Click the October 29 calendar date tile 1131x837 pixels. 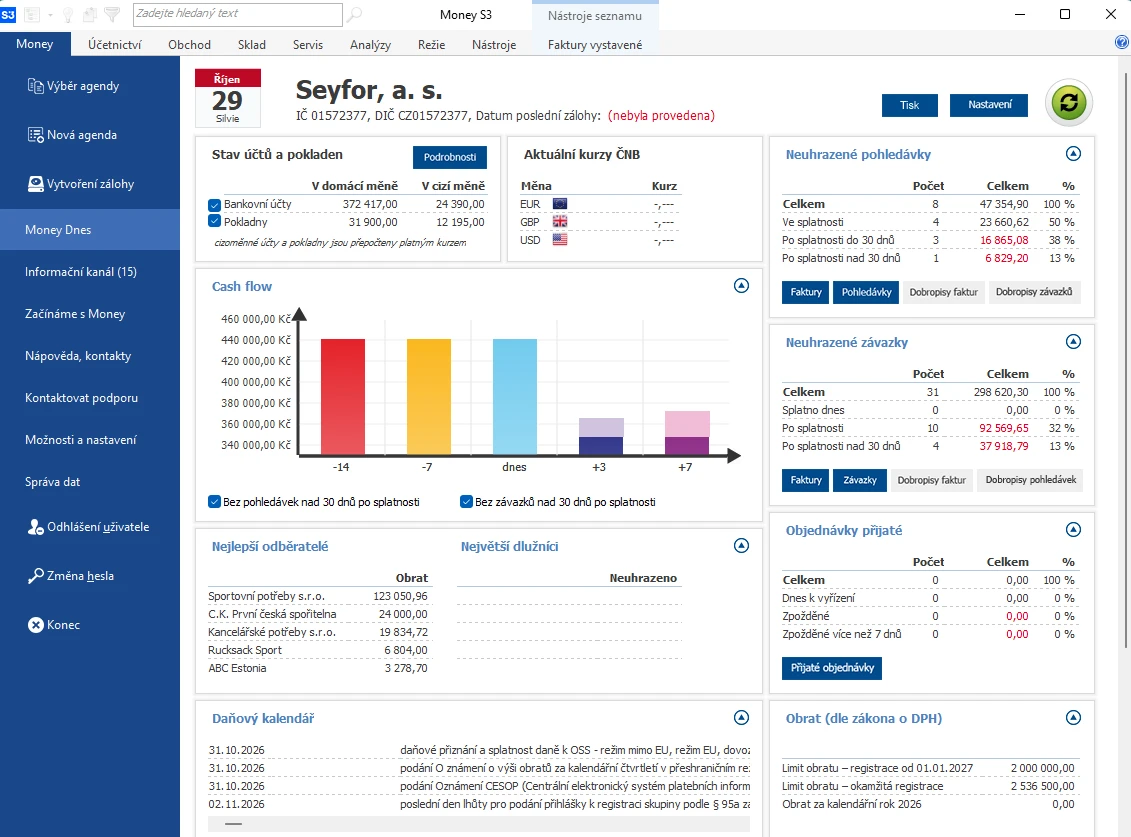point(227,98)
